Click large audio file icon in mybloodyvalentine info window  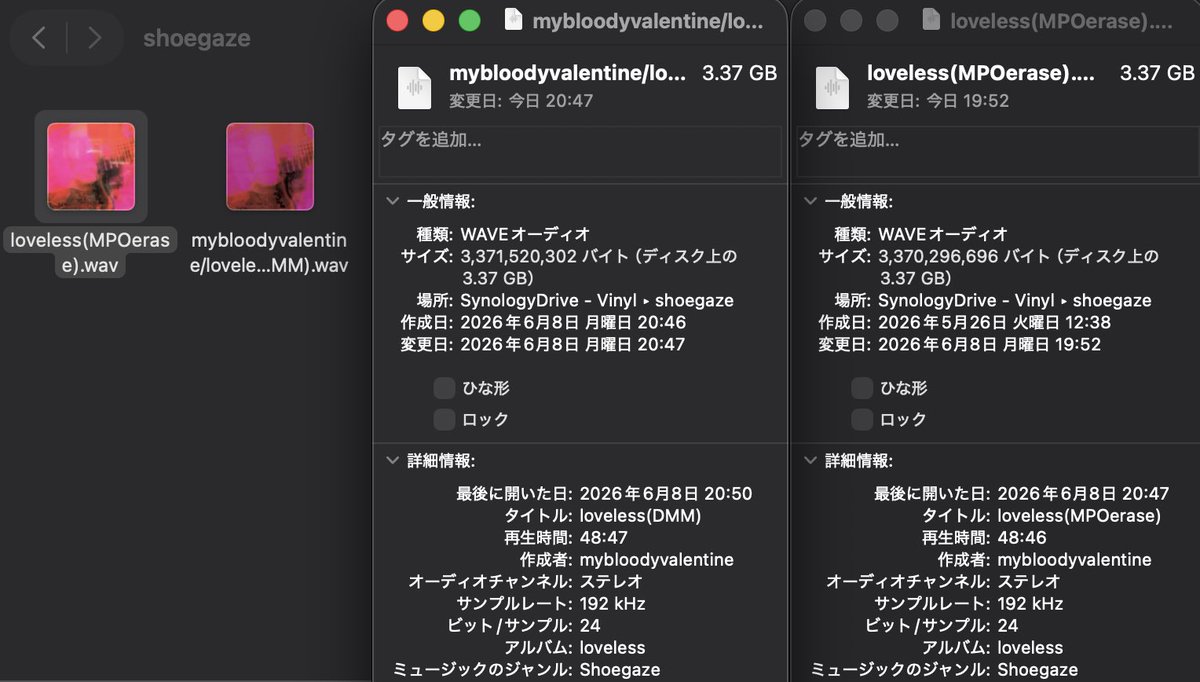(x=413, y=87)
